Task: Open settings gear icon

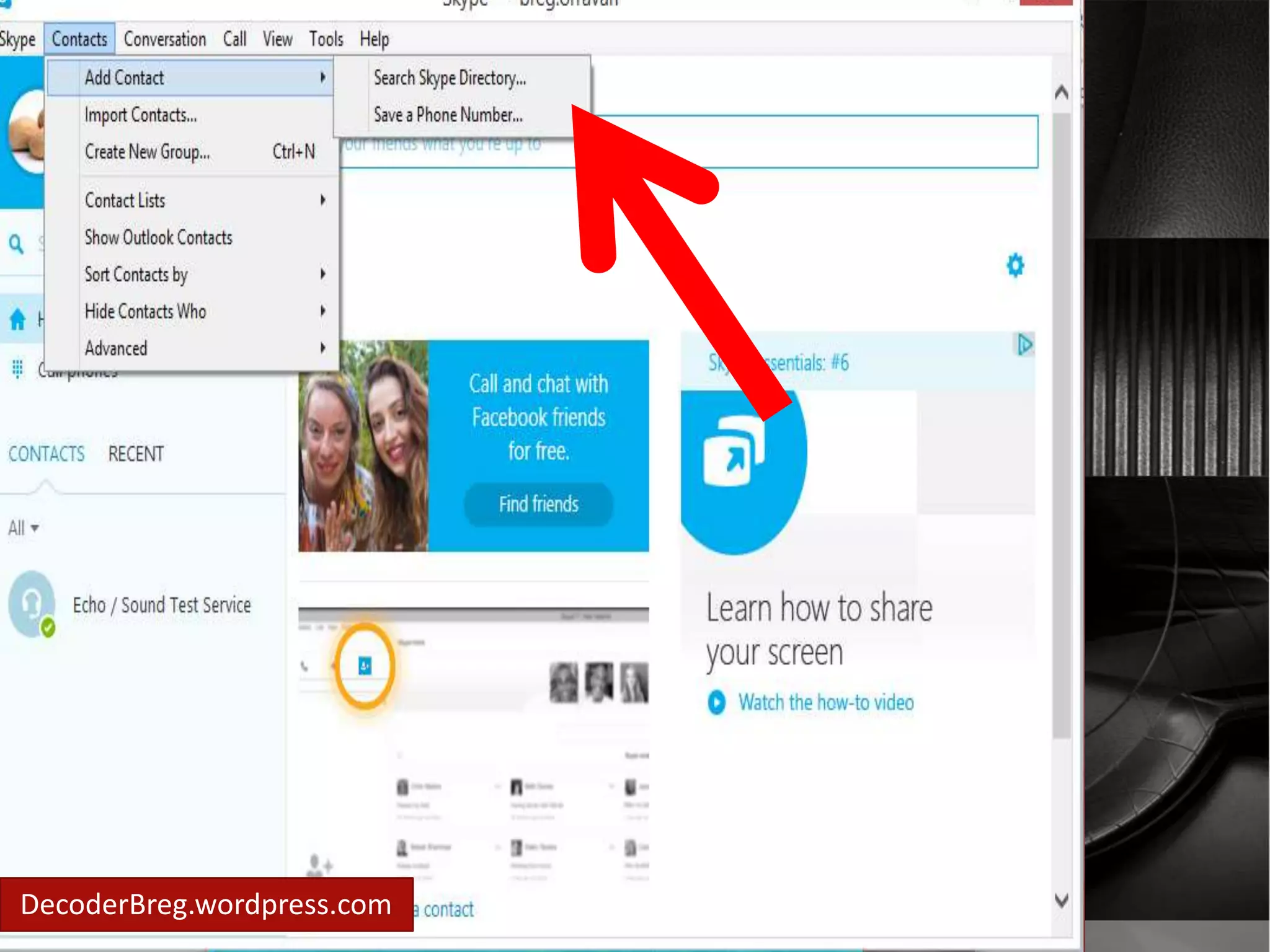Action: point(1015,265)
